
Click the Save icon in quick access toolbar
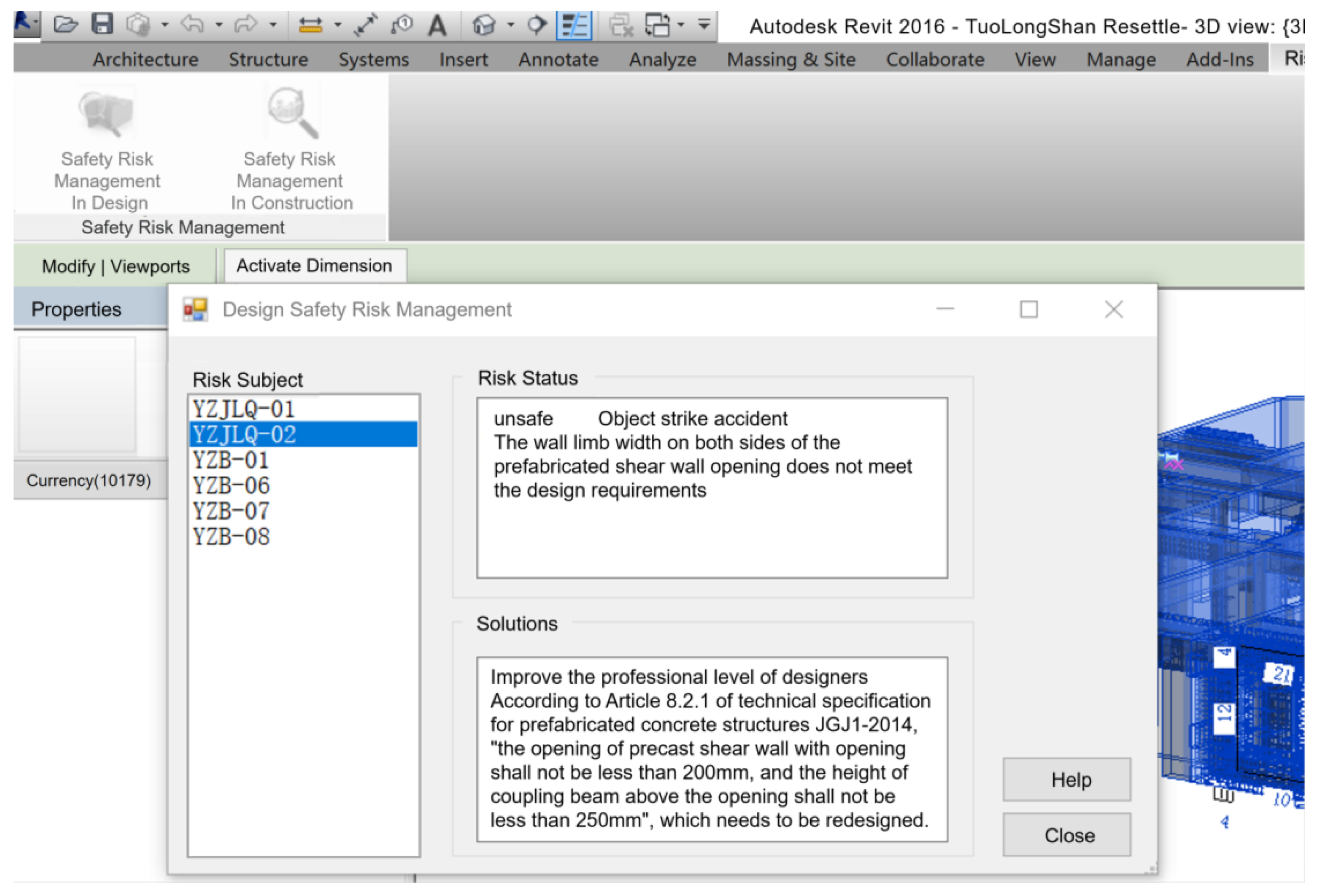pyautogui.click(x=103, y=25)
